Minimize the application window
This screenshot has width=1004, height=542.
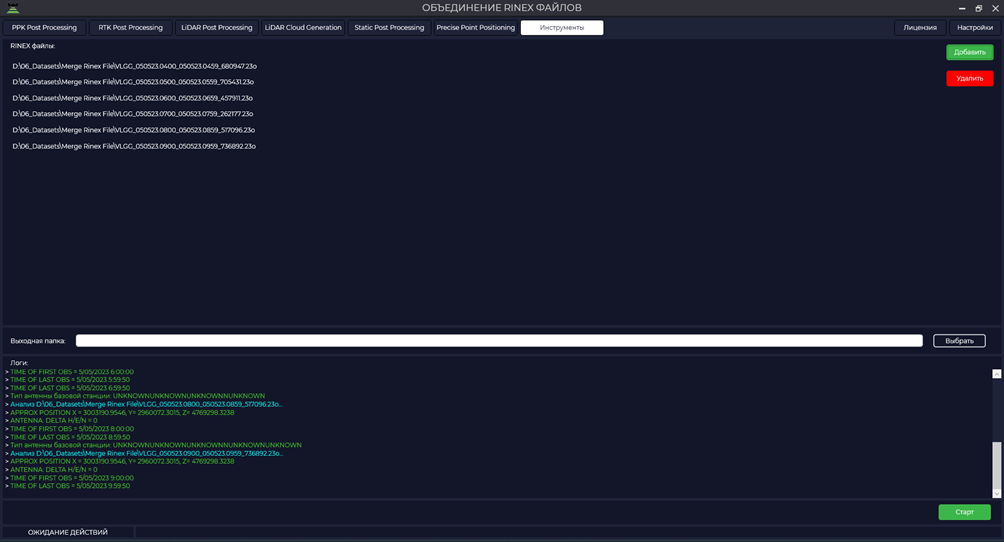pos(962,8)
